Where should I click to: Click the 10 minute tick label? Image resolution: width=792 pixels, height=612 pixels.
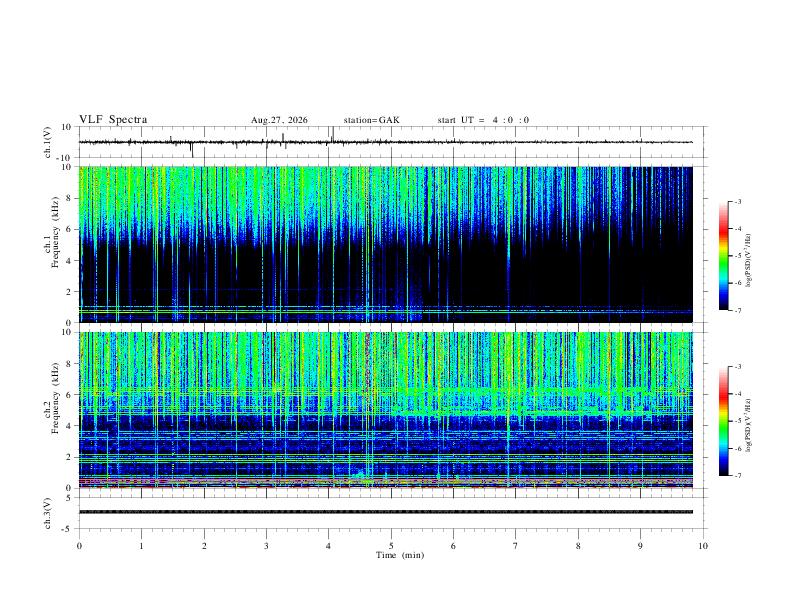pos(703,546)
